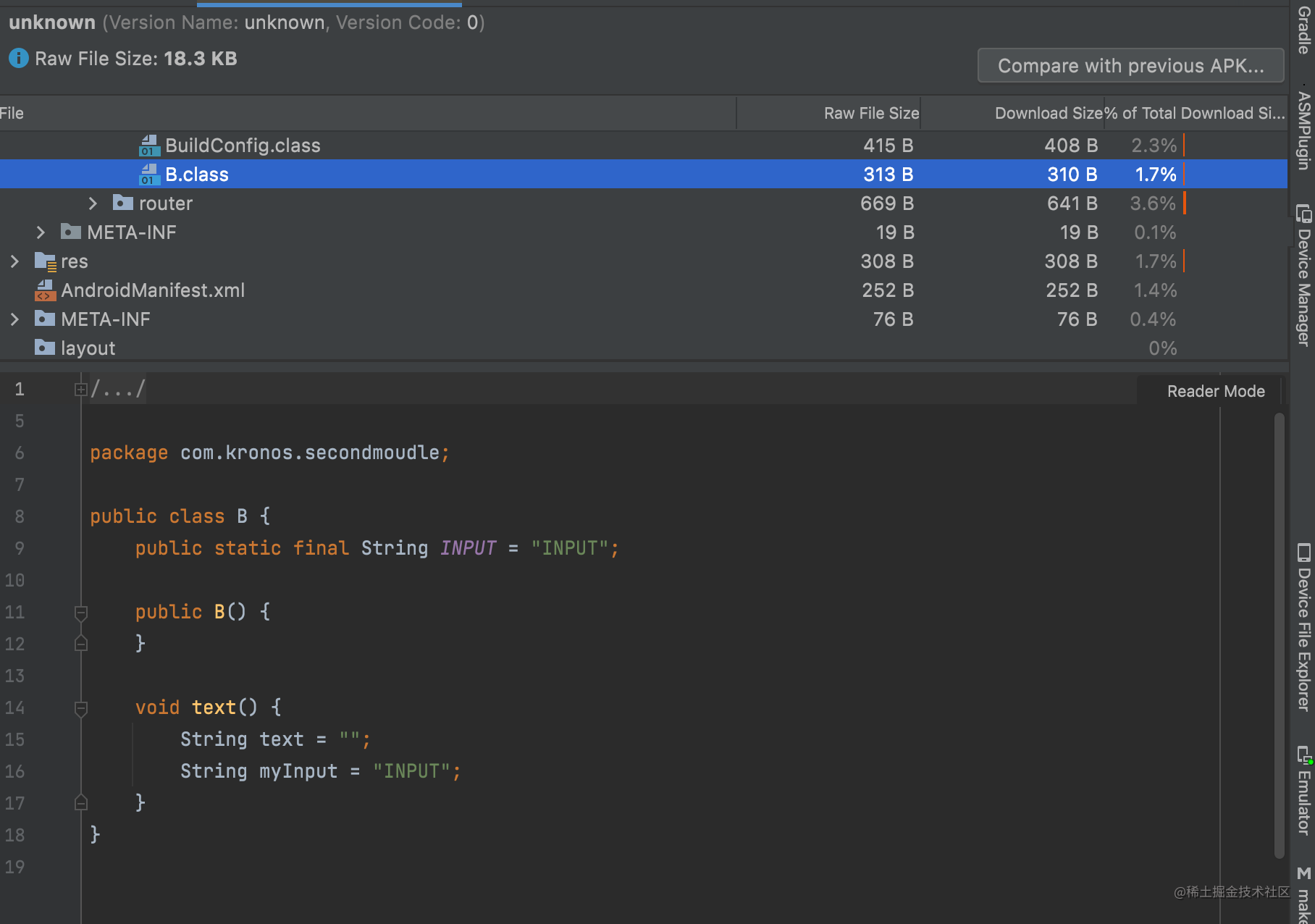This screenshot has width=1315, height=924.
Task: Collapse the text() method at line 14
Action: (81, 709)
